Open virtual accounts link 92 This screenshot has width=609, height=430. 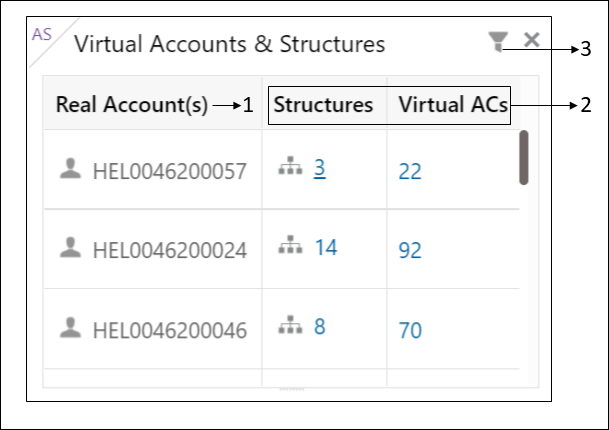pos(410,250)
